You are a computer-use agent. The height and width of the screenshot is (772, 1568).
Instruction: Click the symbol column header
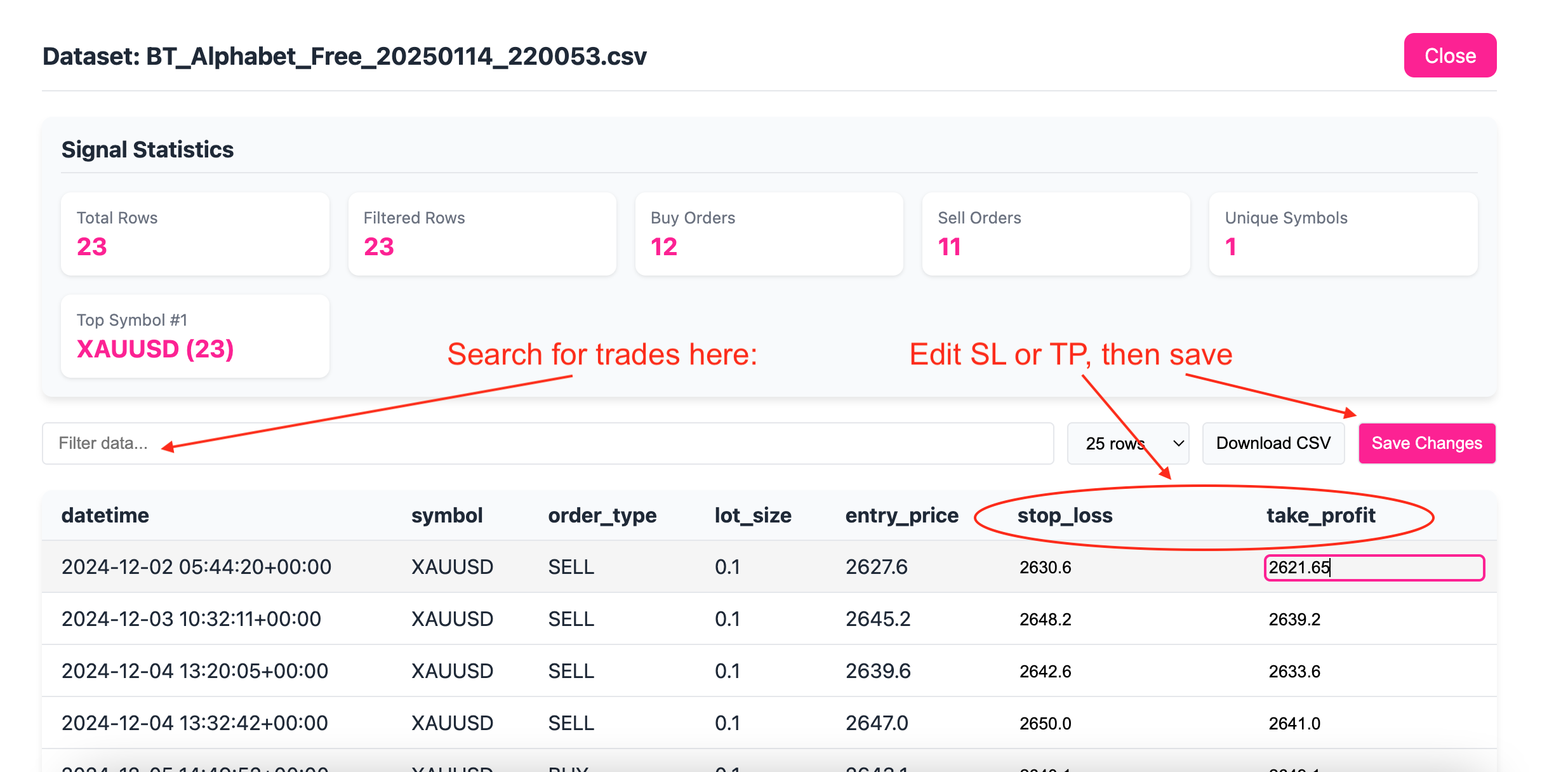pos(447,516)
